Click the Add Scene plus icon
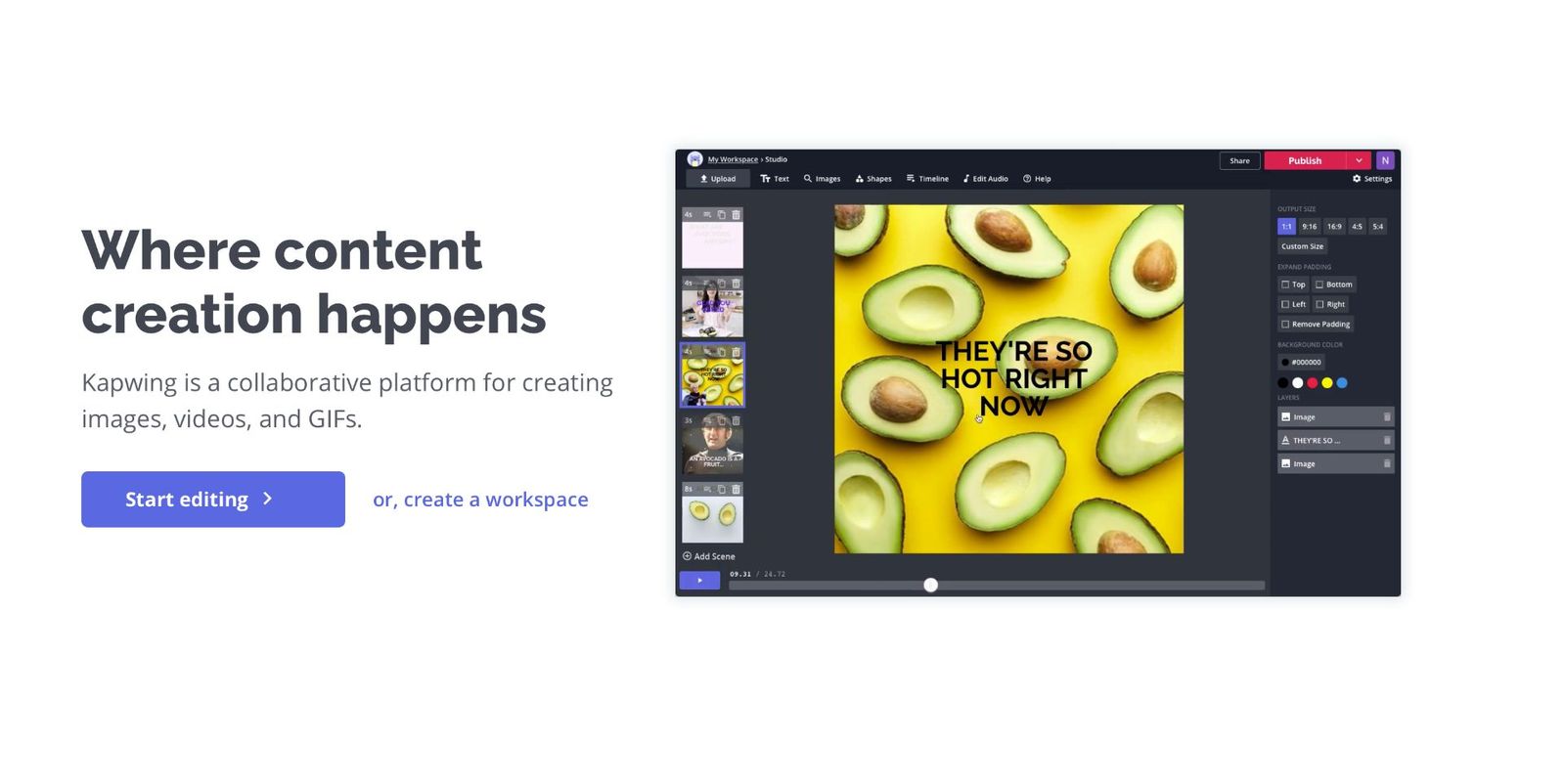Image resolution: width=1565 pixels, height=784 pixels. pyautogui.click(x=687, y=556)
